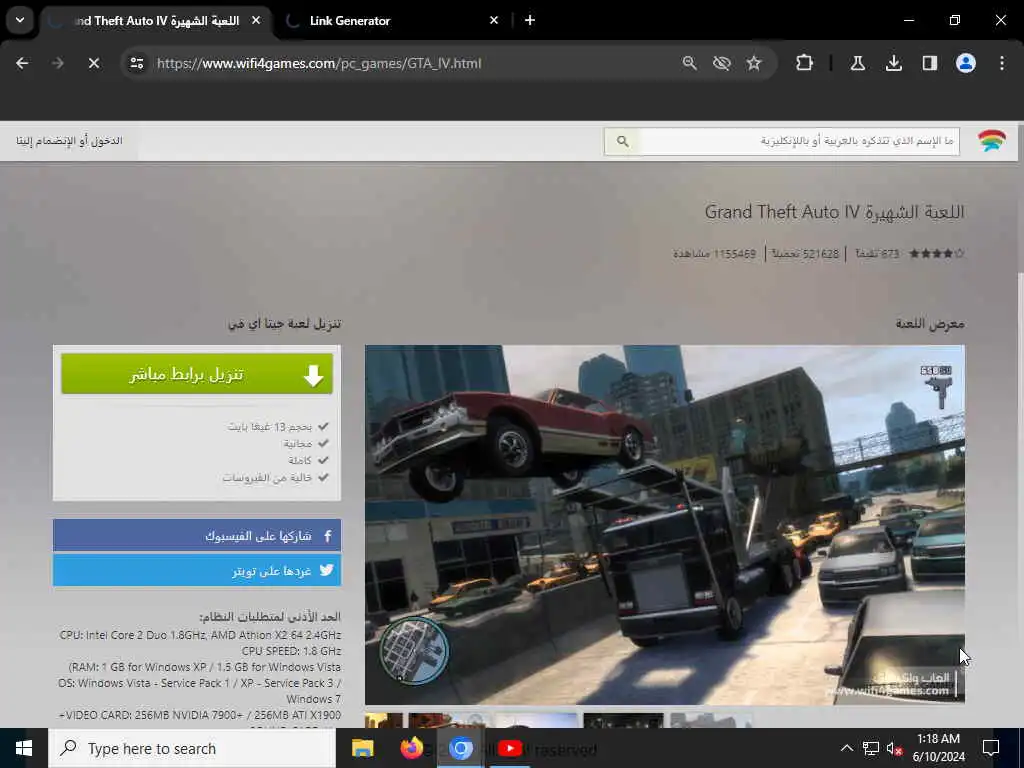Tweet the game on Twitter
Screen dimensions: 1024x768
[x=197, y=571]
